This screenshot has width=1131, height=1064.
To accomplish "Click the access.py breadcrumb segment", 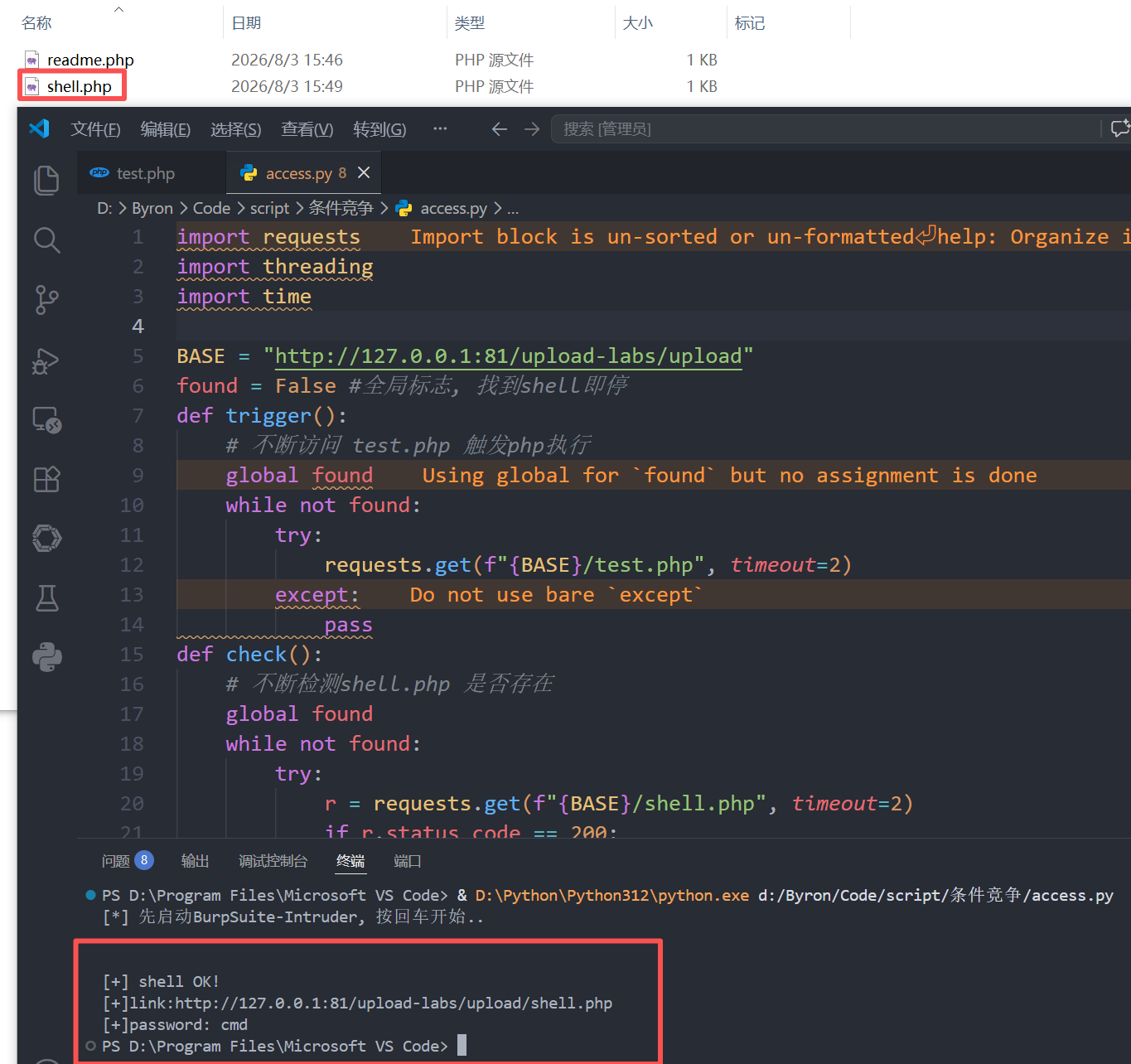I will click(453, 208).
